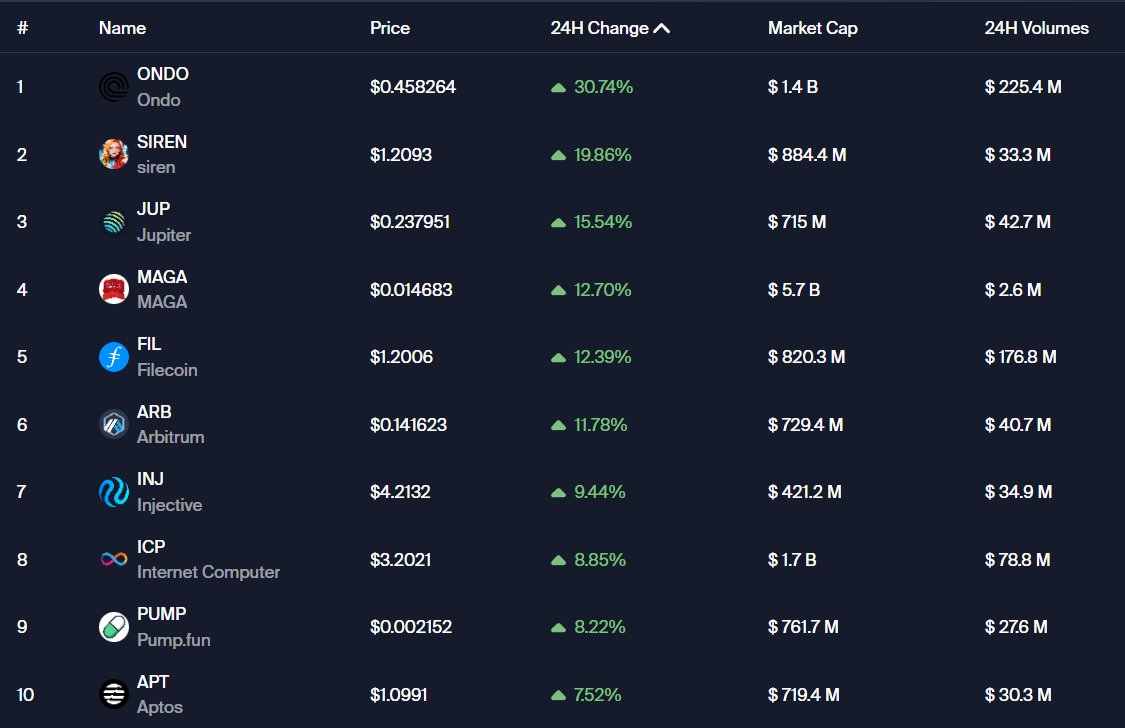
Task: Click the MAGA coin logo icon
Action: pyautogui.click(x=113, y=289)
